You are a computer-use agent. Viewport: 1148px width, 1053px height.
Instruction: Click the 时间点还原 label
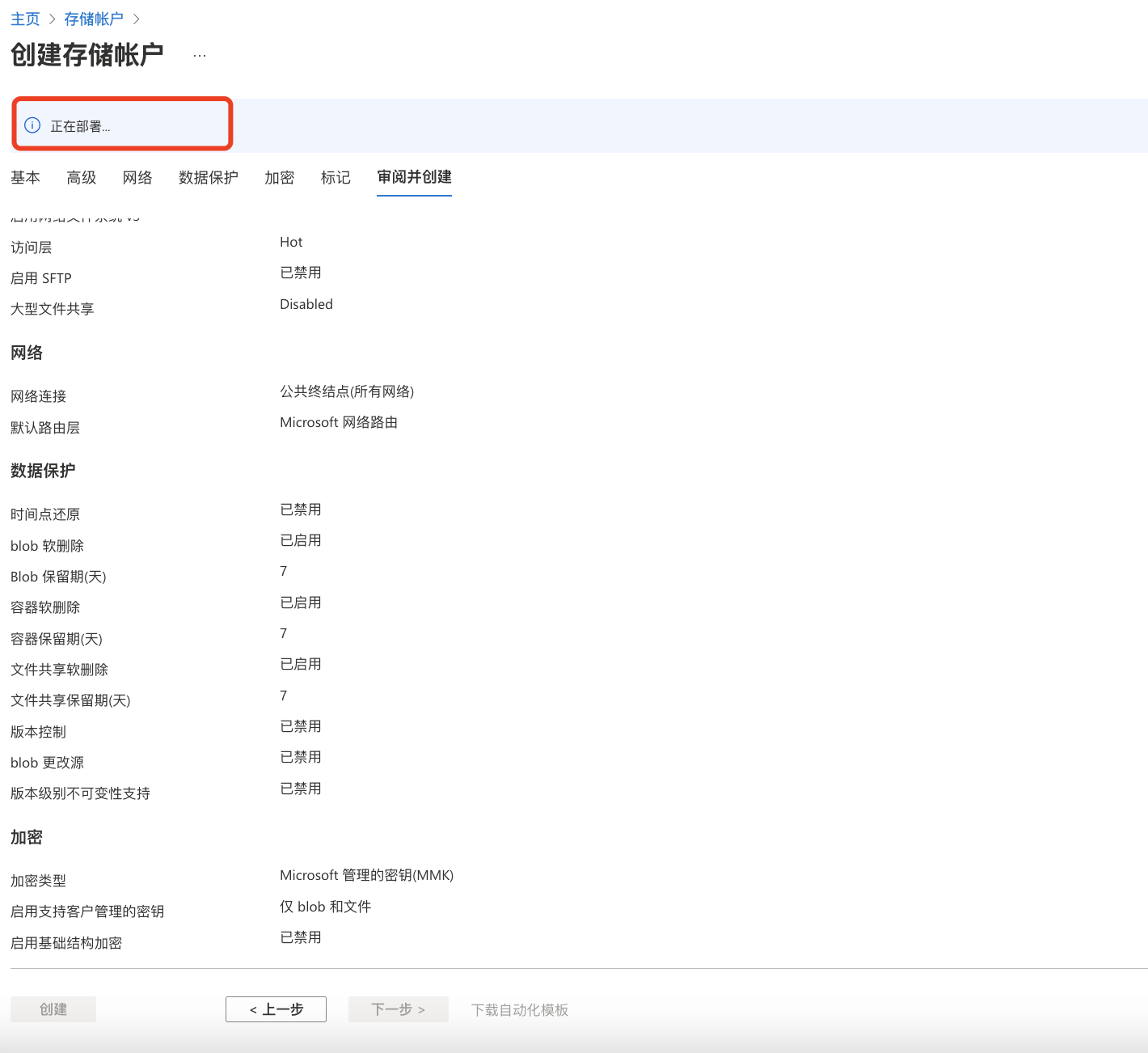click(x=45, y=514)
